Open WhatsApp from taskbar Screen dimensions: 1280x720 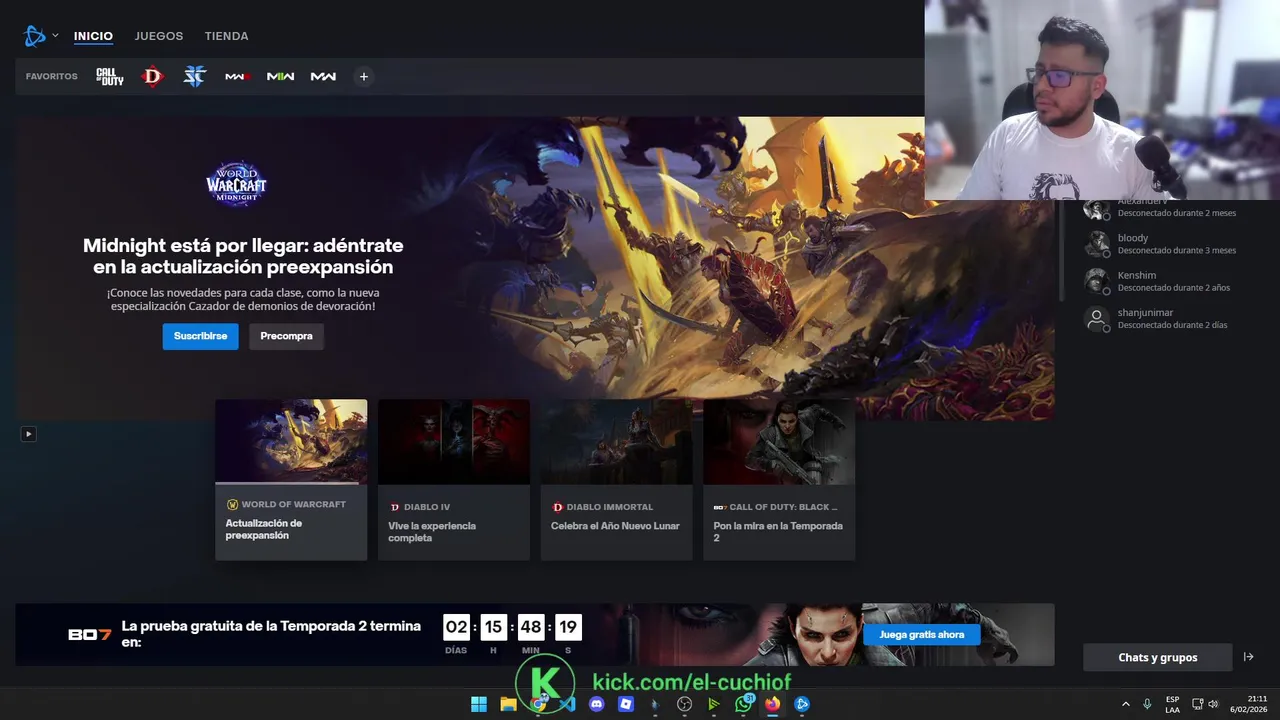pyautogui.click(x=743, y=704)
